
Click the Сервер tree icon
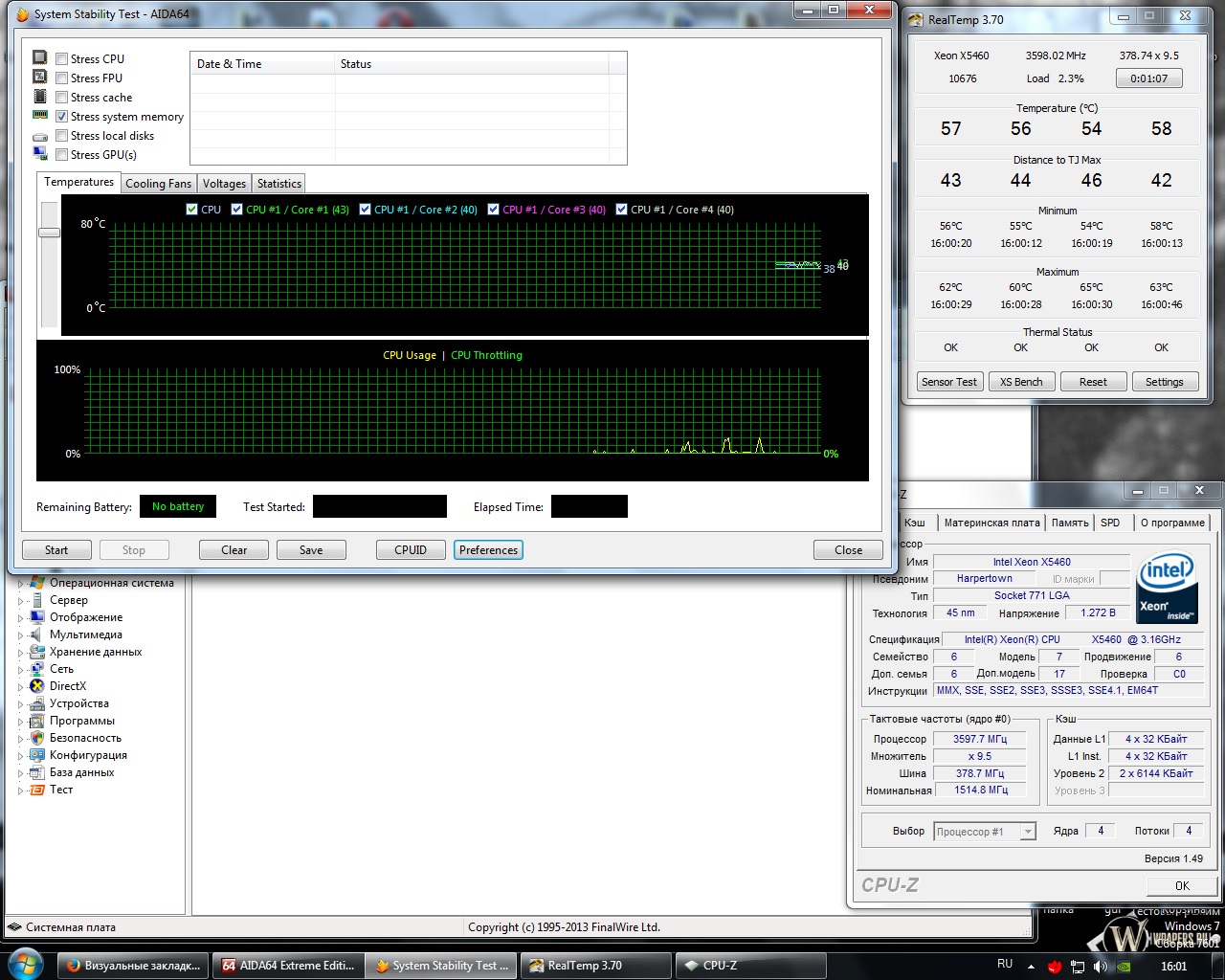click(37, 600)
